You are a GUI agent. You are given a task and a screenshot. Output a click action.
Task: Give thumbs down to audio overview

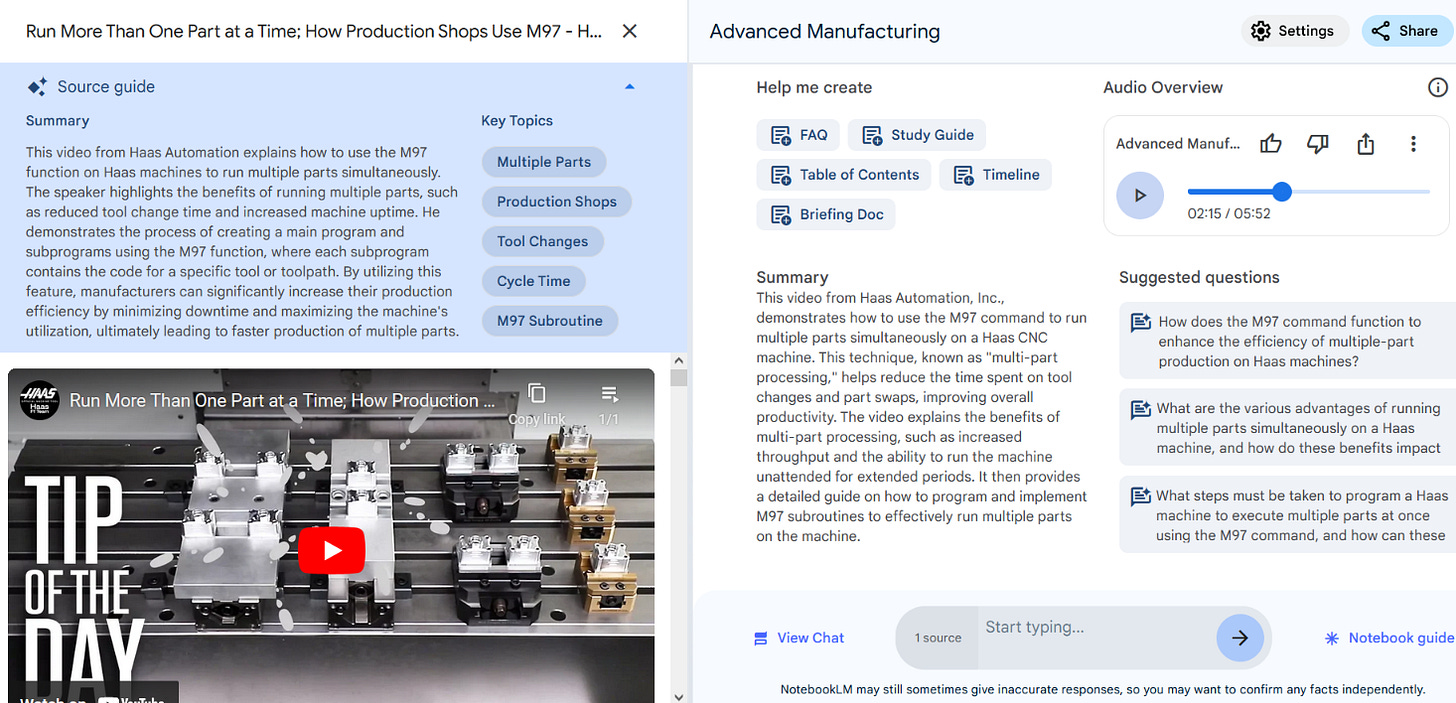point(1318,144)
